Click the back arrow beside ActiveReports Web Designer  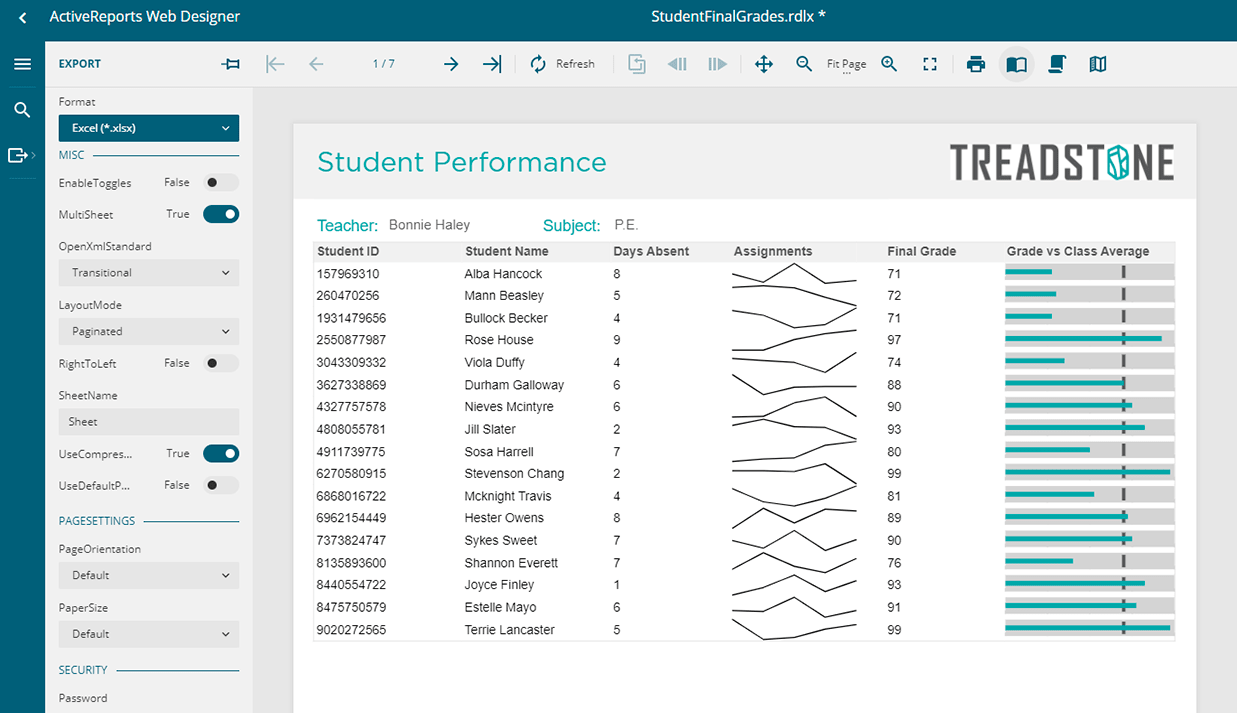pyautogui.click(x=23, y=18)
